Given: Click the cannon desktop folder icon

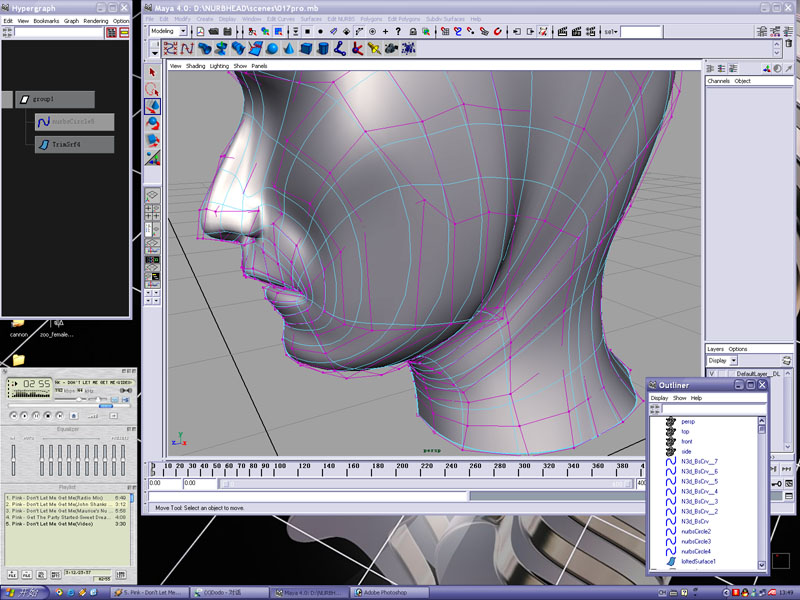Looking at the screenshot, I should [x=18, y=327].
